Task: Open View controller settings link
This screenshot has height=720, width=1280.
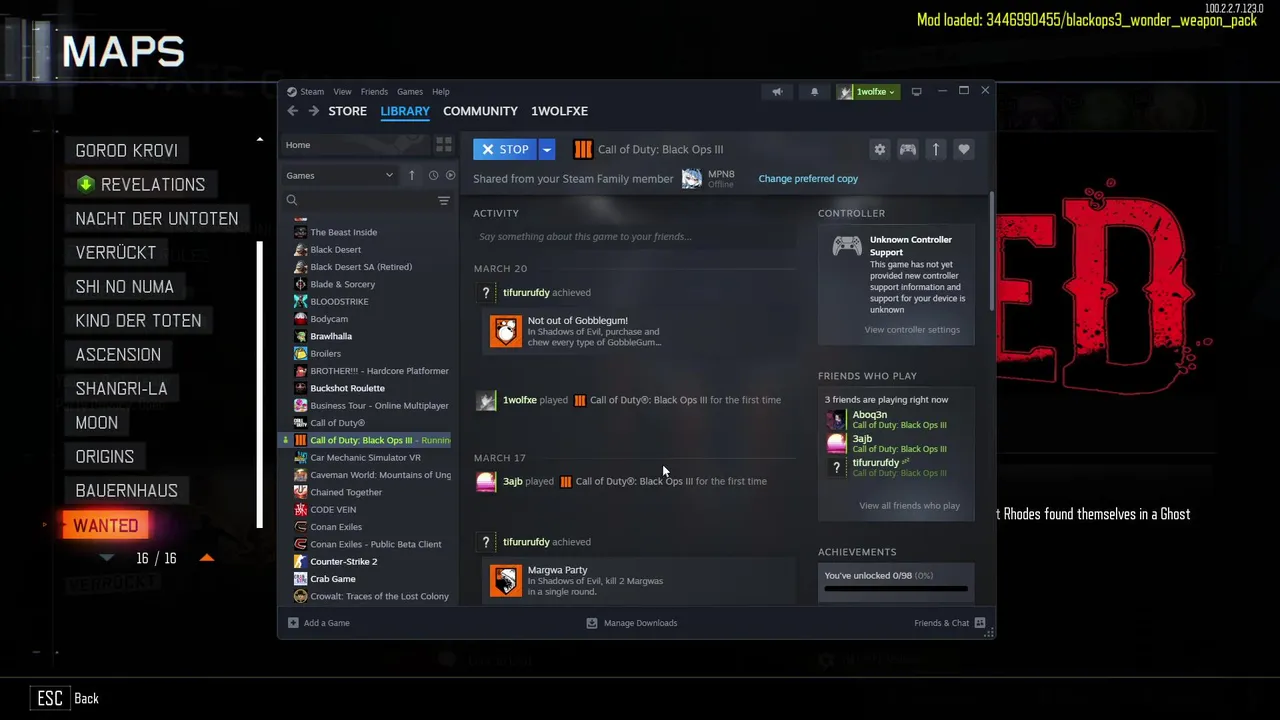Action: [912, 330]
